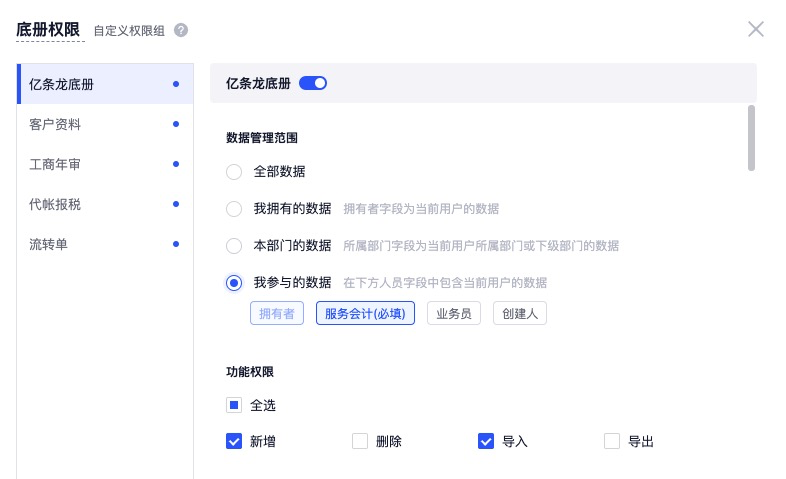
Task: Toggle the 亿条龙底册 switch off
Action: point(313,83)
